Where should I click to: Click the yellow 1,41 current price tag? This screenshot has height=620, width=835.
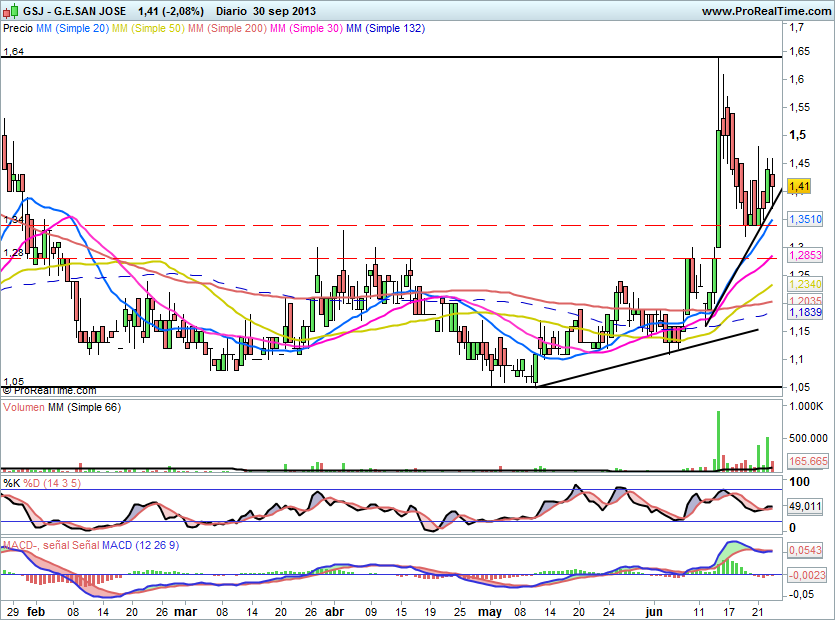point(799,186)
